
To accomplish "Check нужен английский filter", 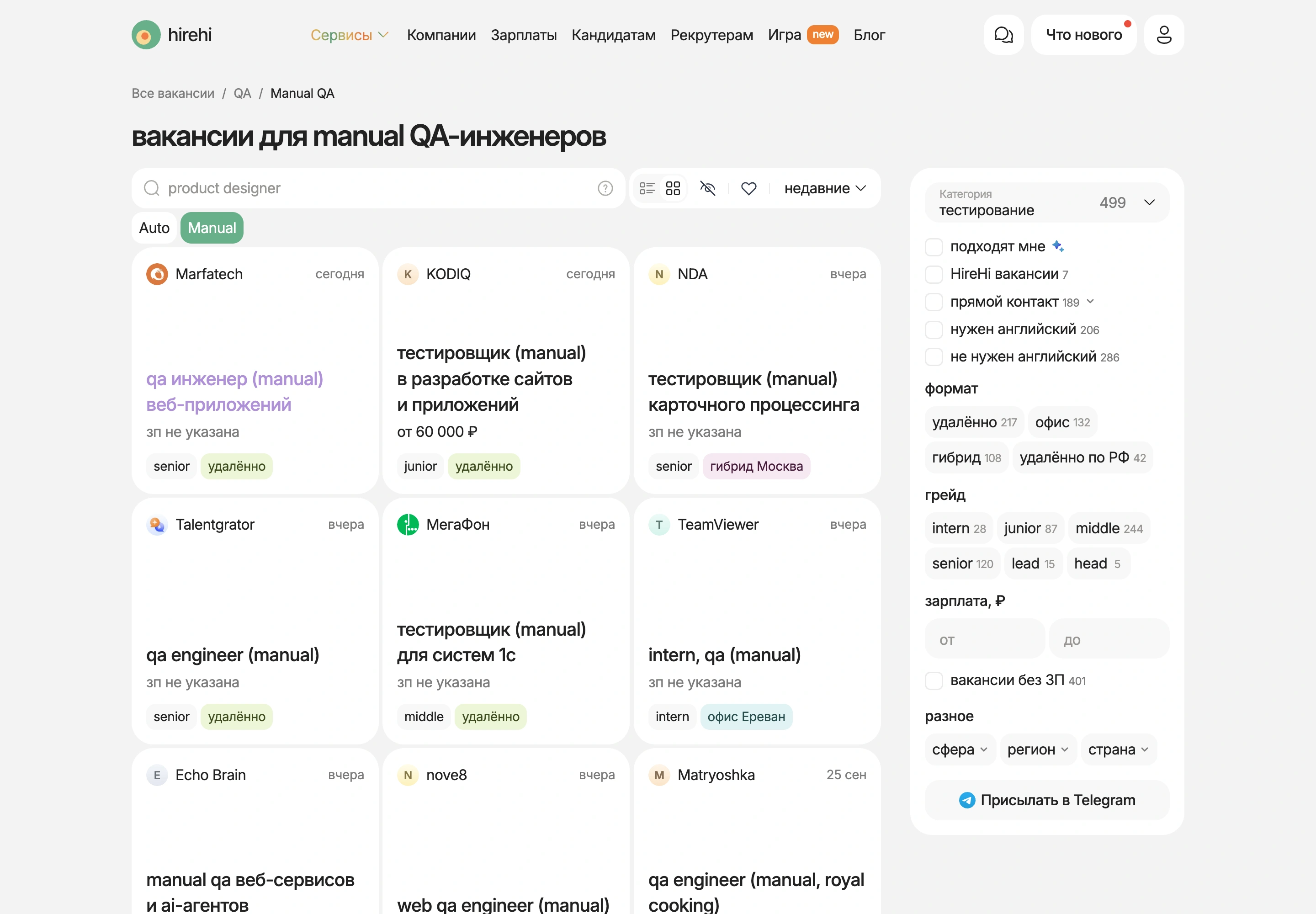I will [934, 329].
